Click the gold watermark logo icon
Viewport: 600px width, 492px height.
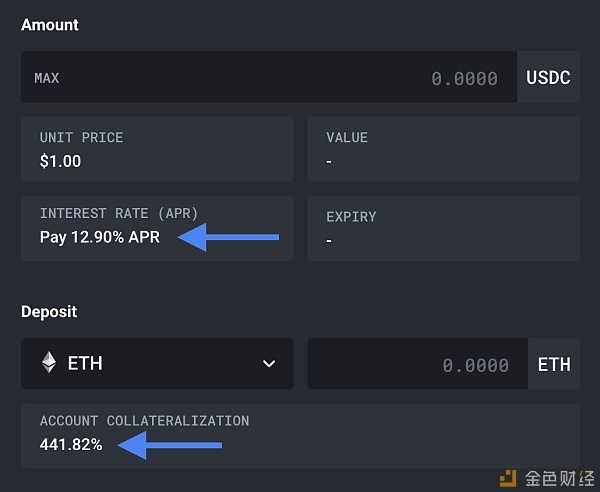pos(508,478)
